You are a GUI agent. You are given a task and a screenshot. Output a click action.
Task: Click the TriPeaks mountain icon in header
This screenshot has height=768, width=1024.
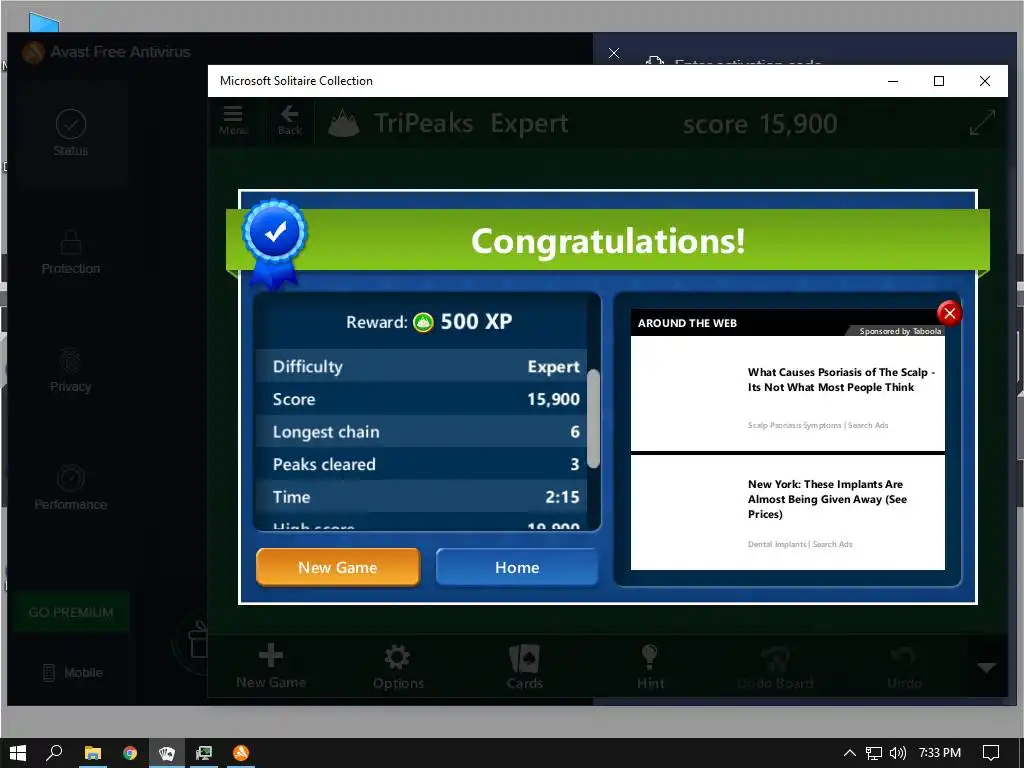click(344, 123)
